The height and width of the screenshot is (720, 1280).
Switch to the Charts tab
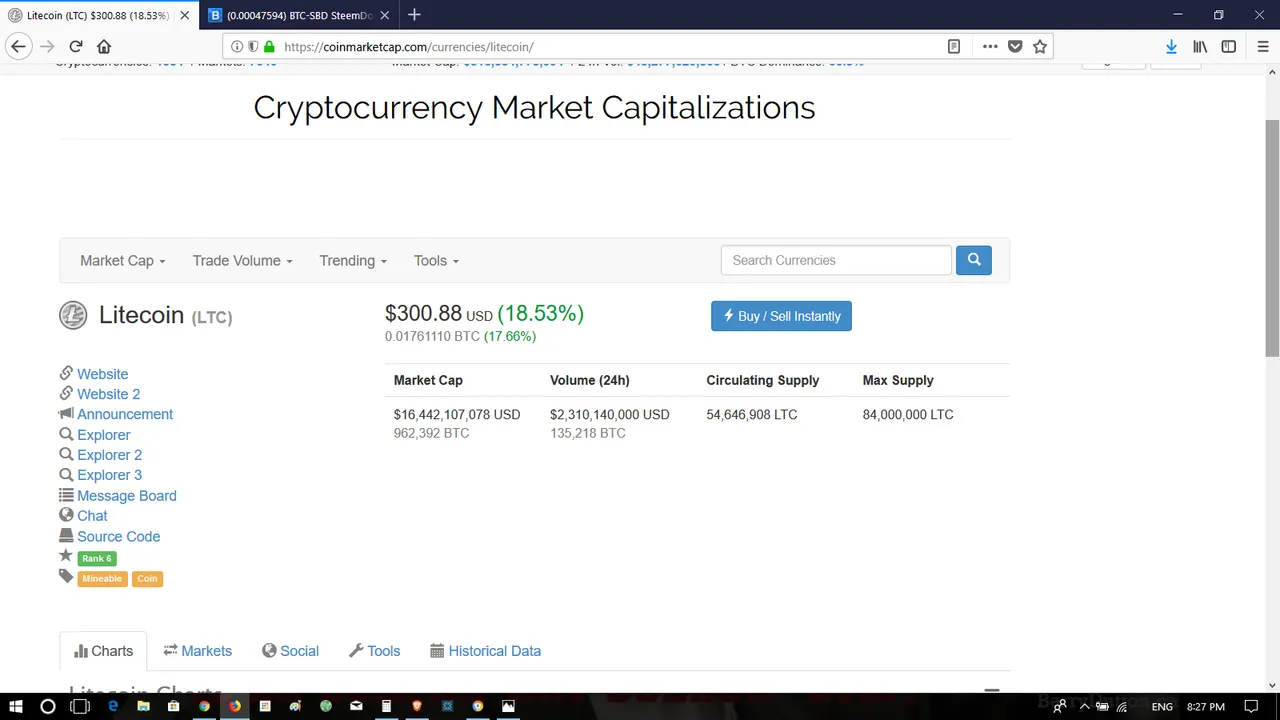pyautogui.click(x=103, y=651)
